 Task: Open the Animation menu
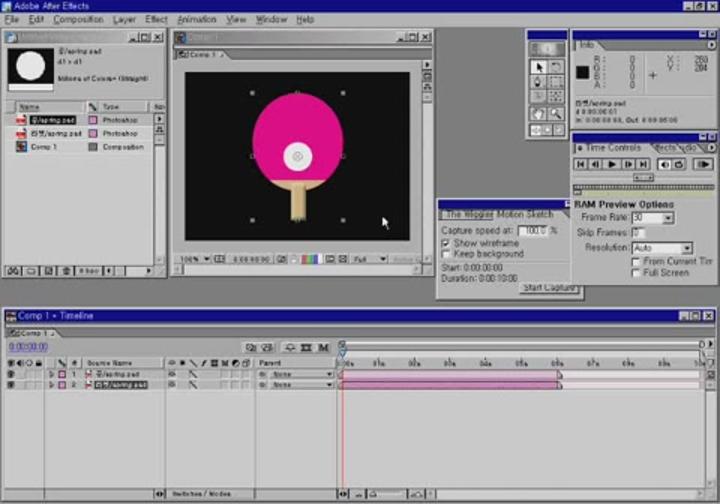[x=197, y=19]
